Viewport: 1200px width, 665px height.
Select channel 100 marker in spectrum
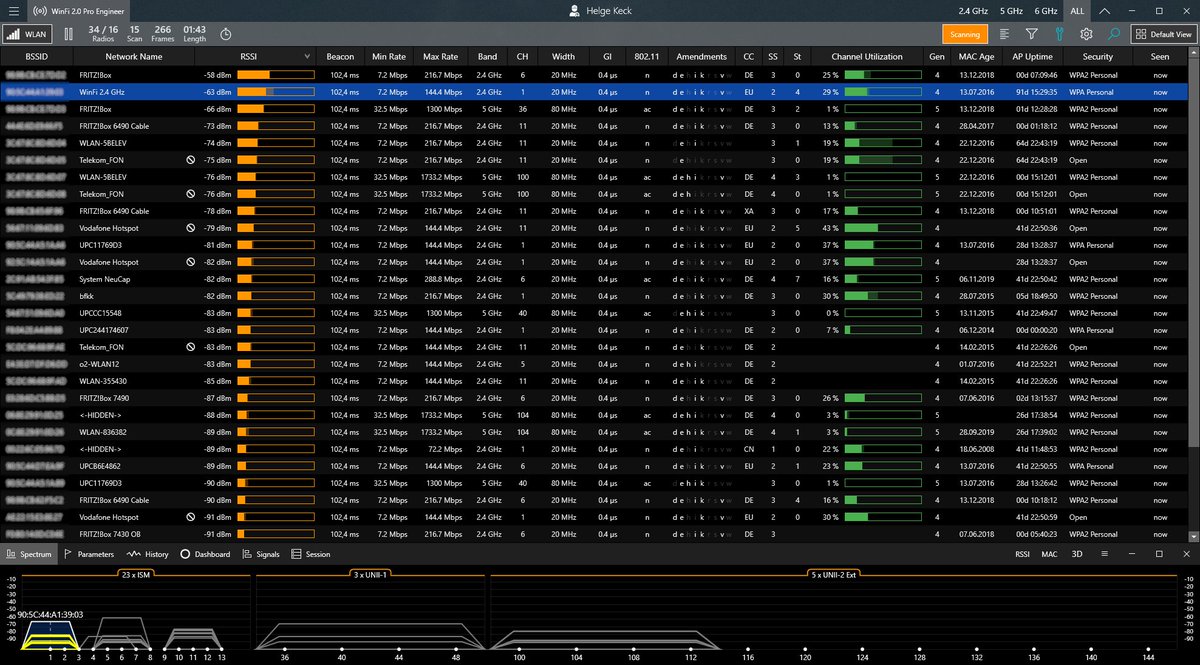click(x=519, y=649)
